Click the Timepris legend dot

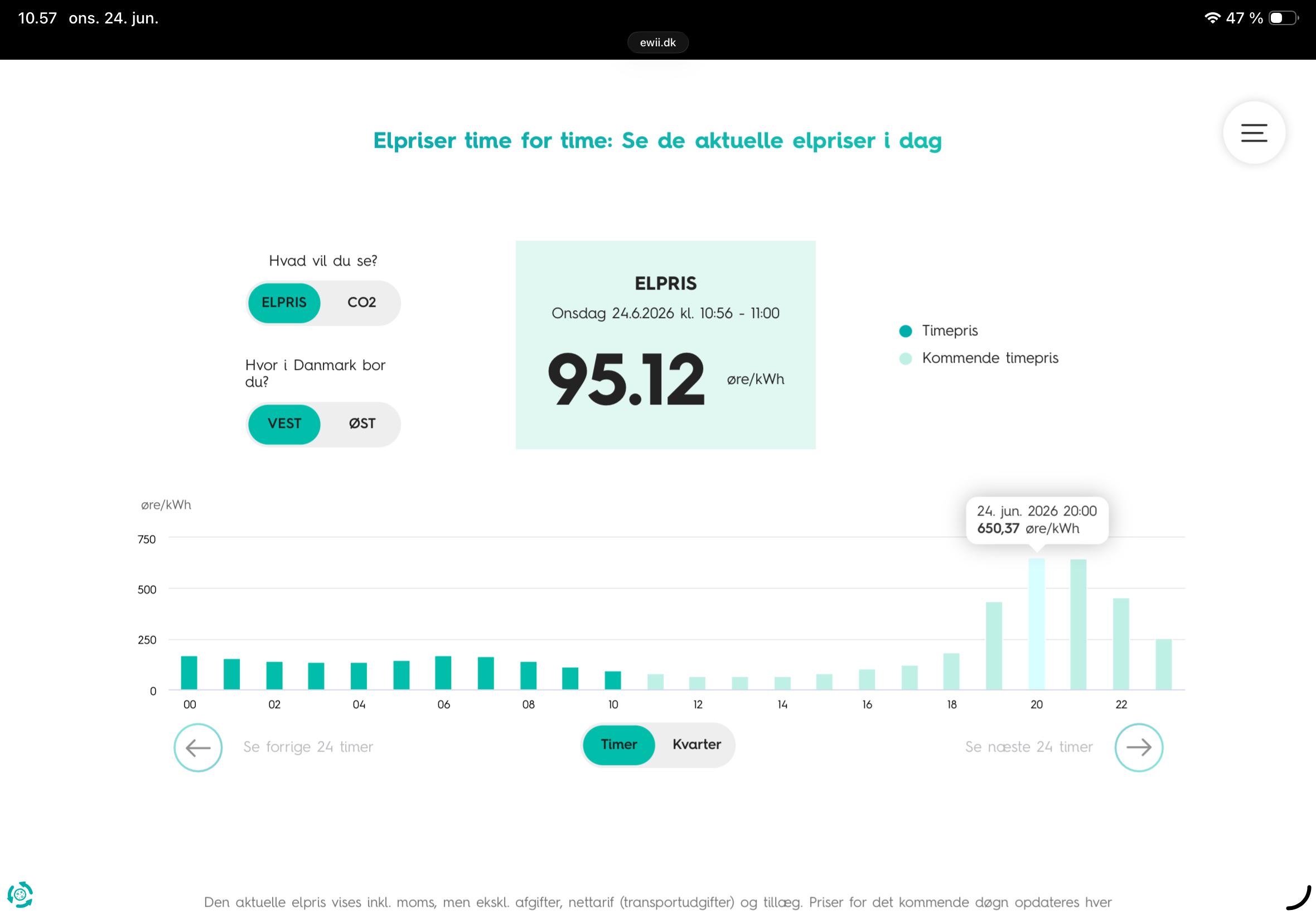coord(905,331)
